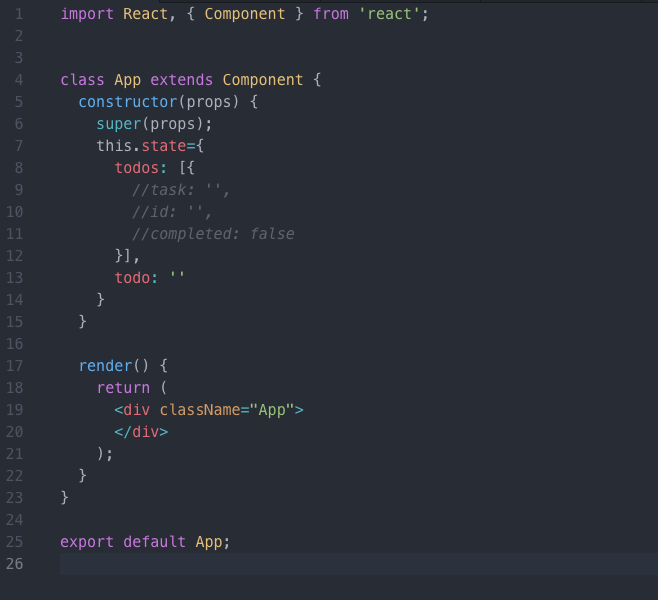Click the //completed: false comment

[x=213, y=234]
